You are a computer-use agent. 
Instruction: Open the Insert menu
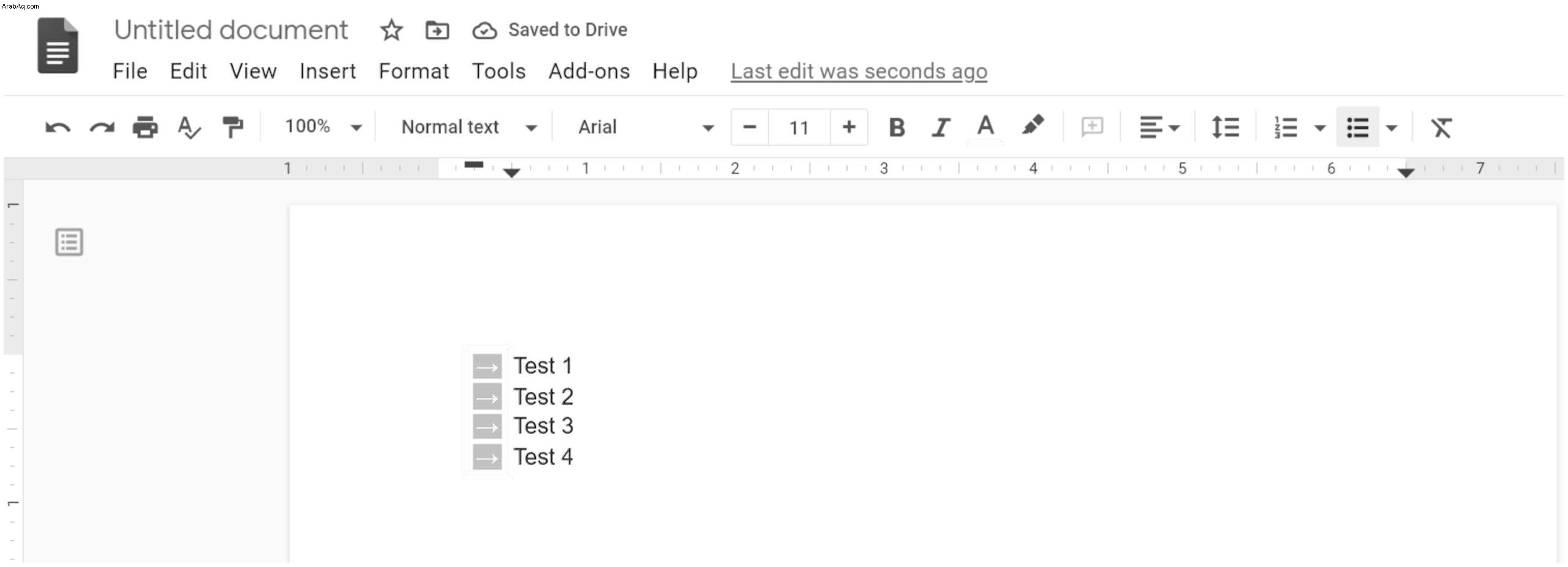(327, 71)
